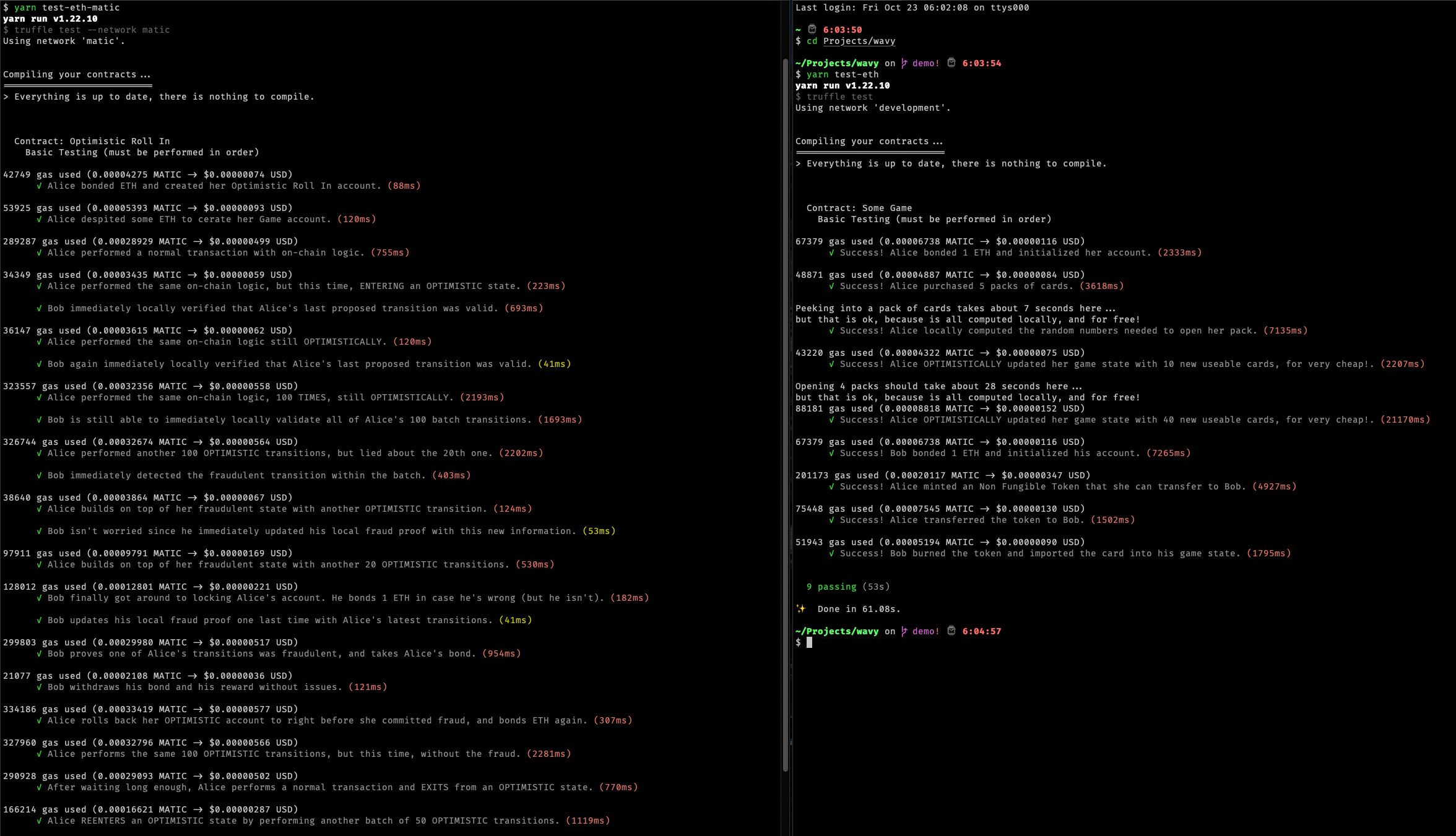Click '97911 gas used' line
This screenshot has height=836, width=1456.
pos(148,553)
